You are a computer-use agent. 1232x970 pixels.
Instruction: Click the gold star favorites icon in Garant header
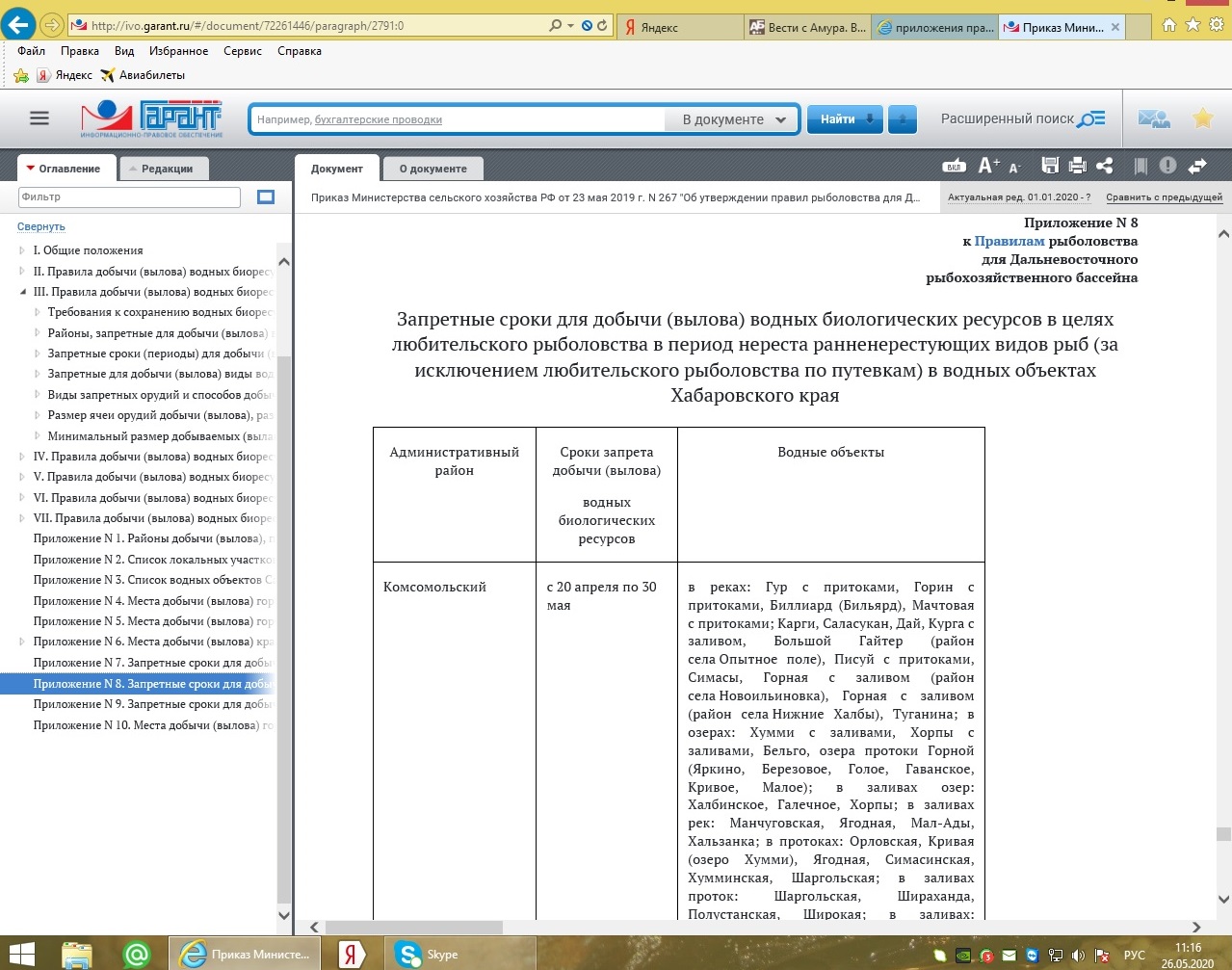(x=1203, y=118)
